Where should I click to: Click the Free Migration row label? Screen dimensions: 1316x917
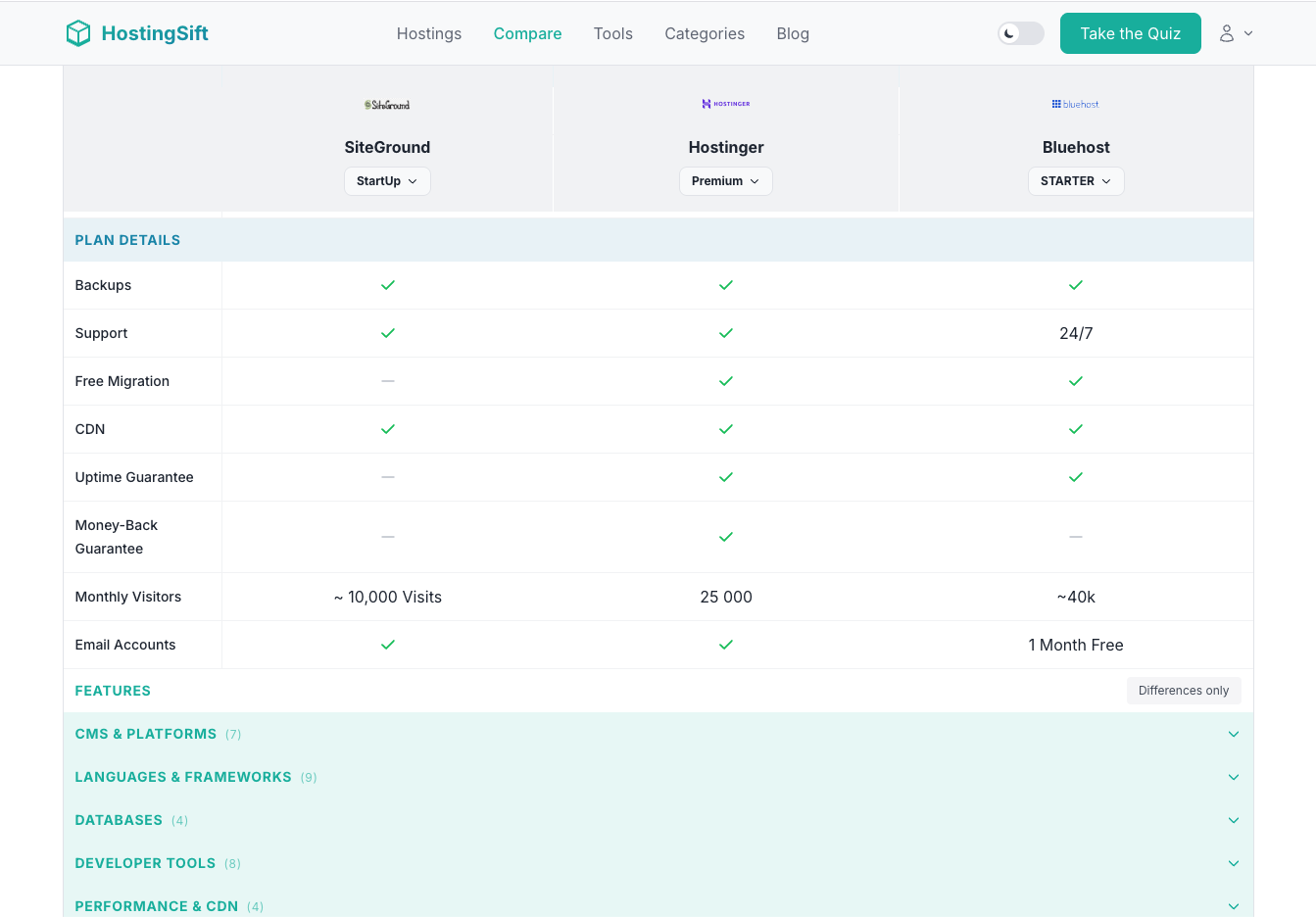122,381
